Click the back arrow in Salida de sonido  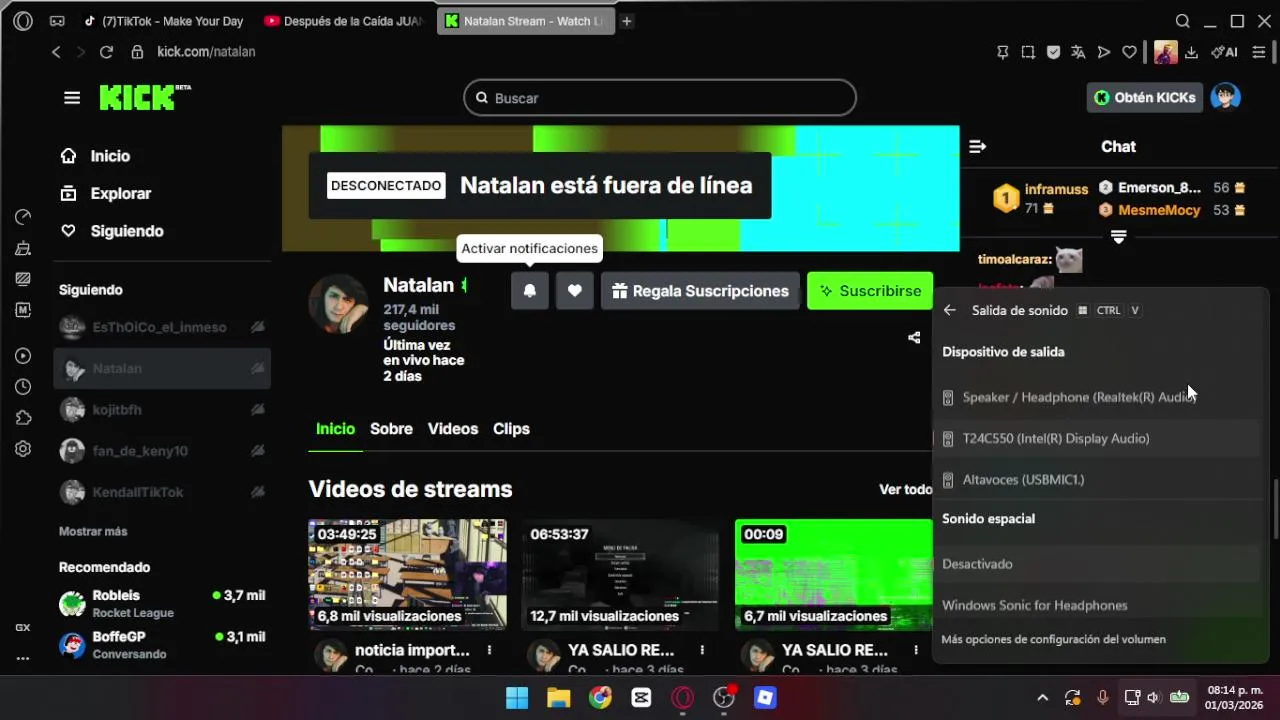click(x=950, y=311)
